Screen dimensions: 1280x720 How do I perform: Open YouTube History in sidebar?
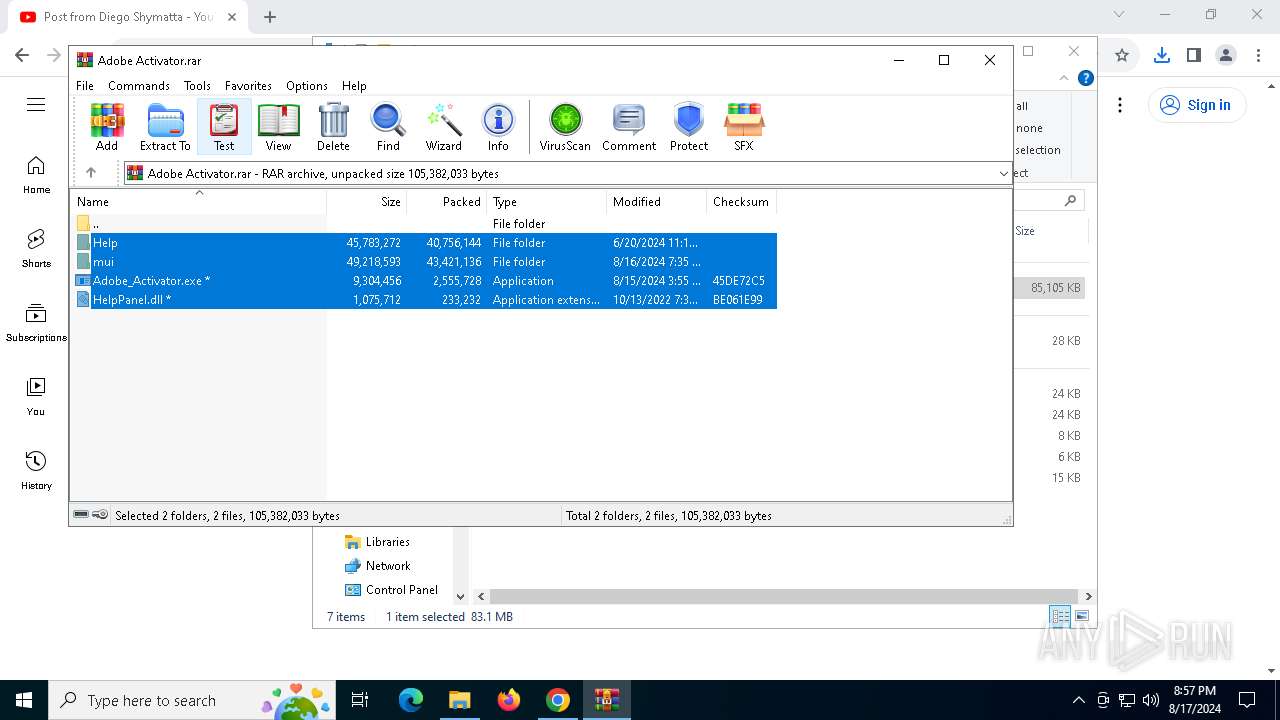point(36,471)
